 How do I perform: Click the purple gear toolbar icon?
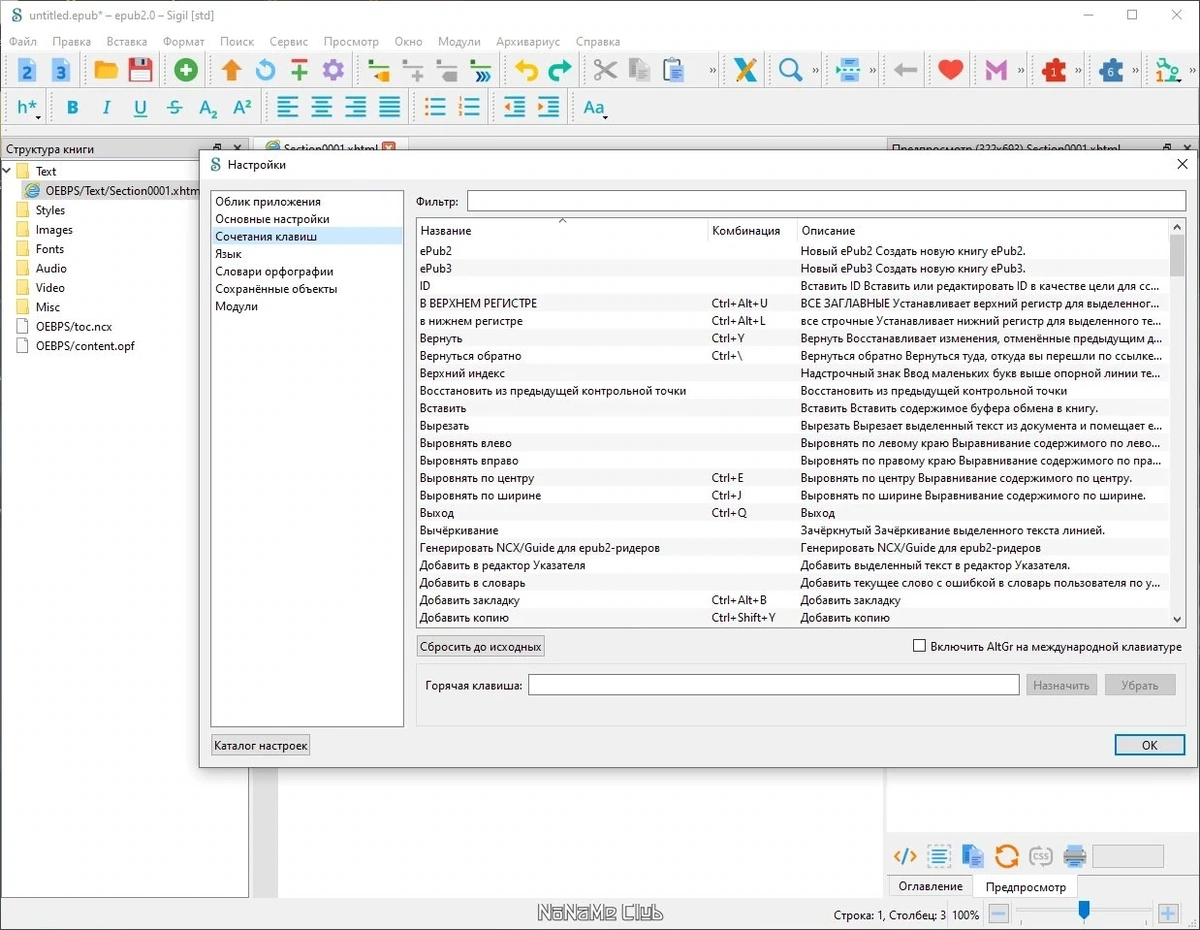333,70
